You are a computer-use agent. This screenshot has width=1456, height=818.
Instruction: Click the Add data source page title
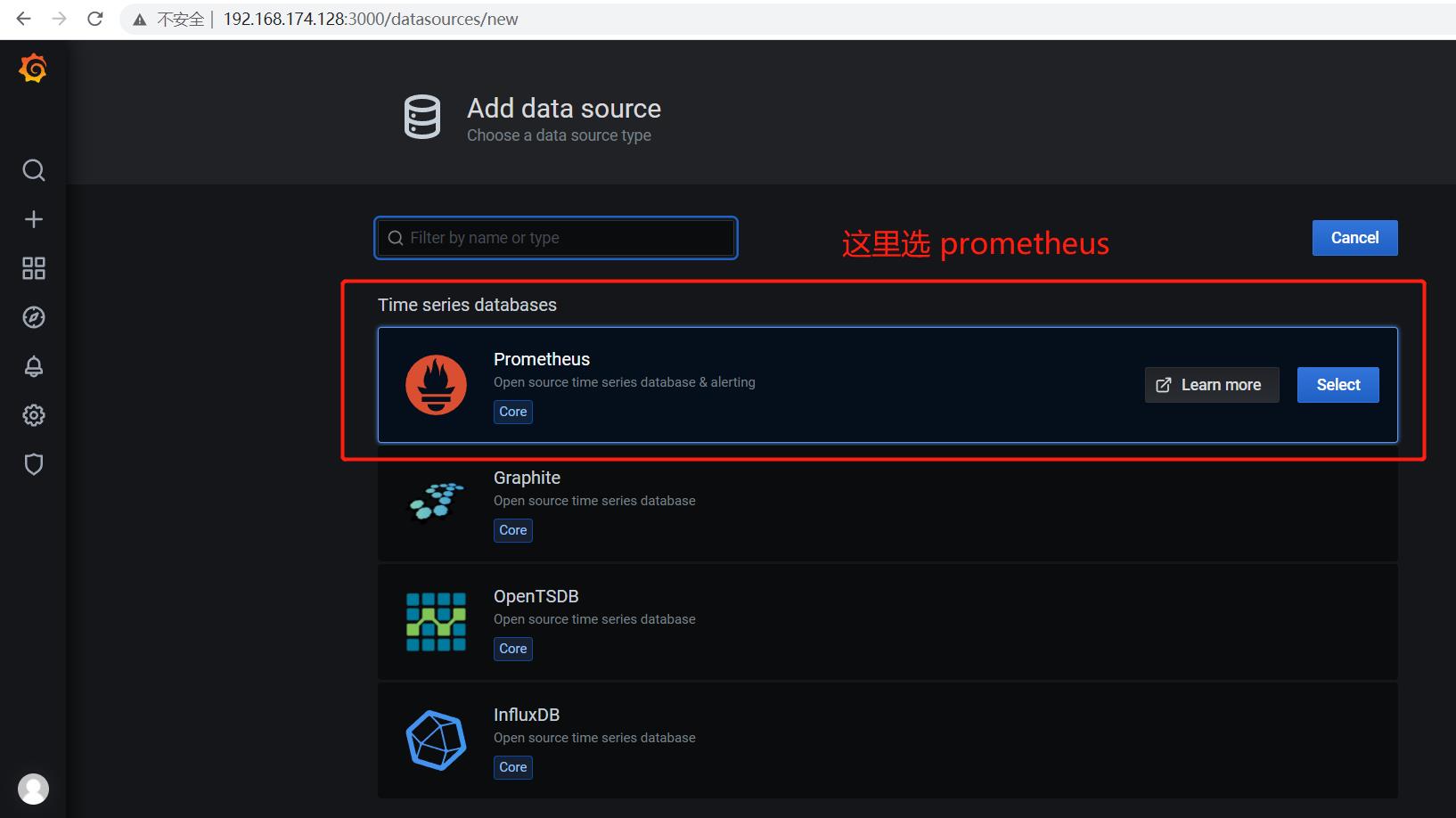pos(564,109)
